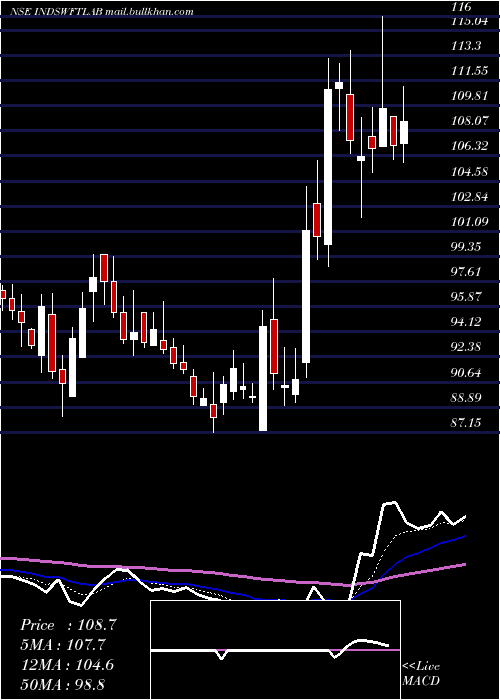Click the 106.32 price axis label
The height and width of the screenshot is (700, 500).
469,146
